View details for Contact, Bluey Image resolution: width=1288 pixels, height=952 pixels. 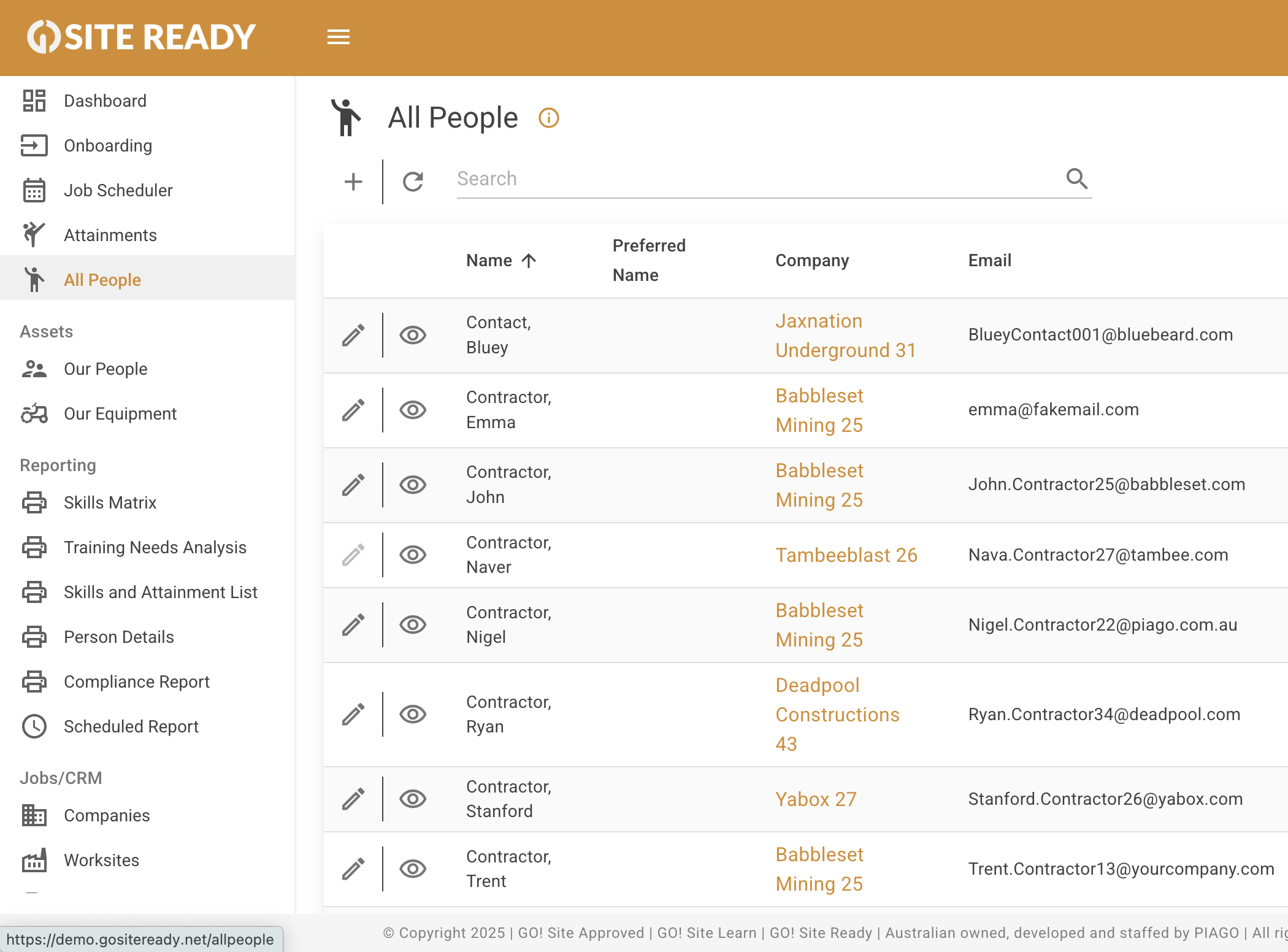click(413, 335)
